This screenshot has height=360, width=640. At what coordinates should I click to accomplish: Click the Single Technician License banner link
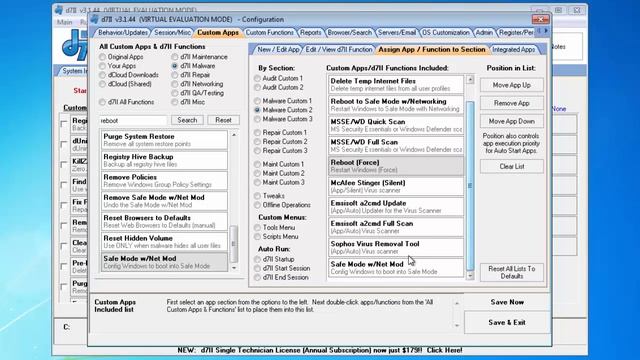click(x=320, y=350)
